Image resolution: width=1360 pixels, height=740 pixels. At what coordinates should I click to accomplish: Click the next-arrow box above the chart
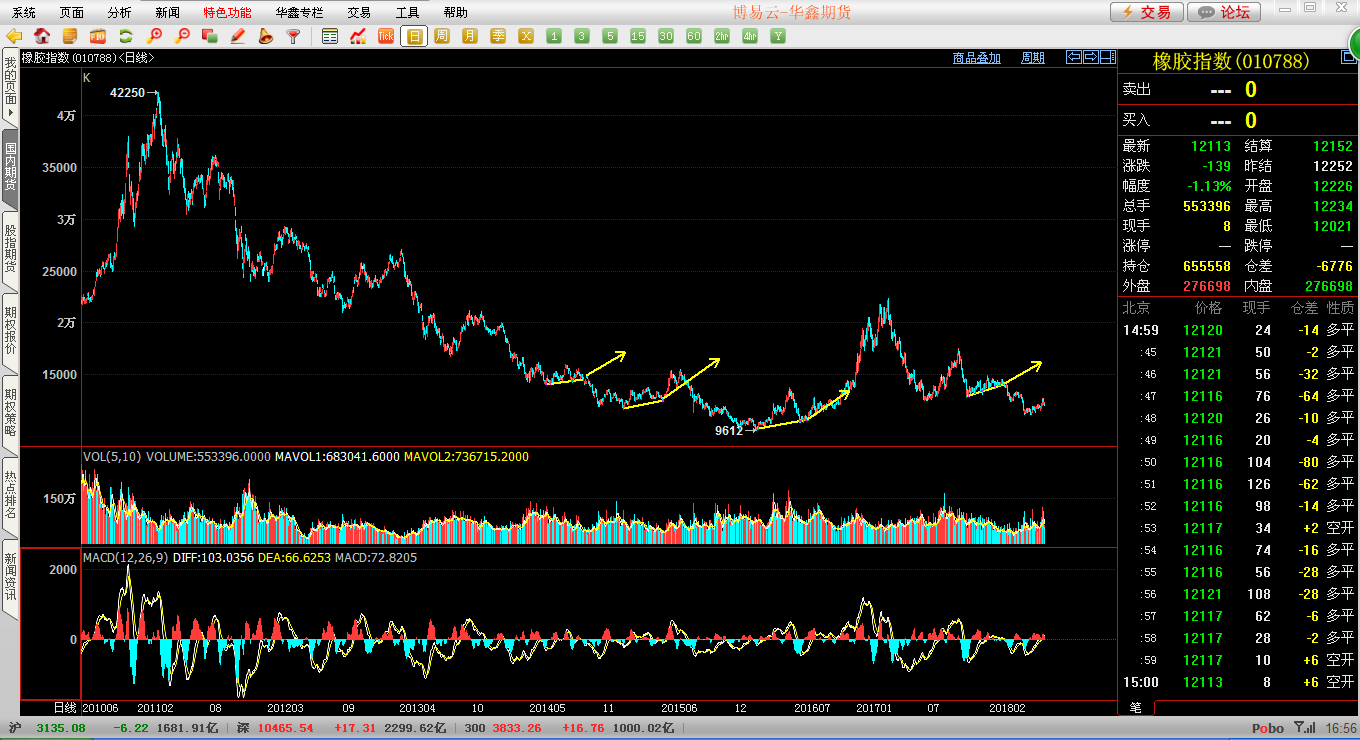click(x=1091, y=57)
